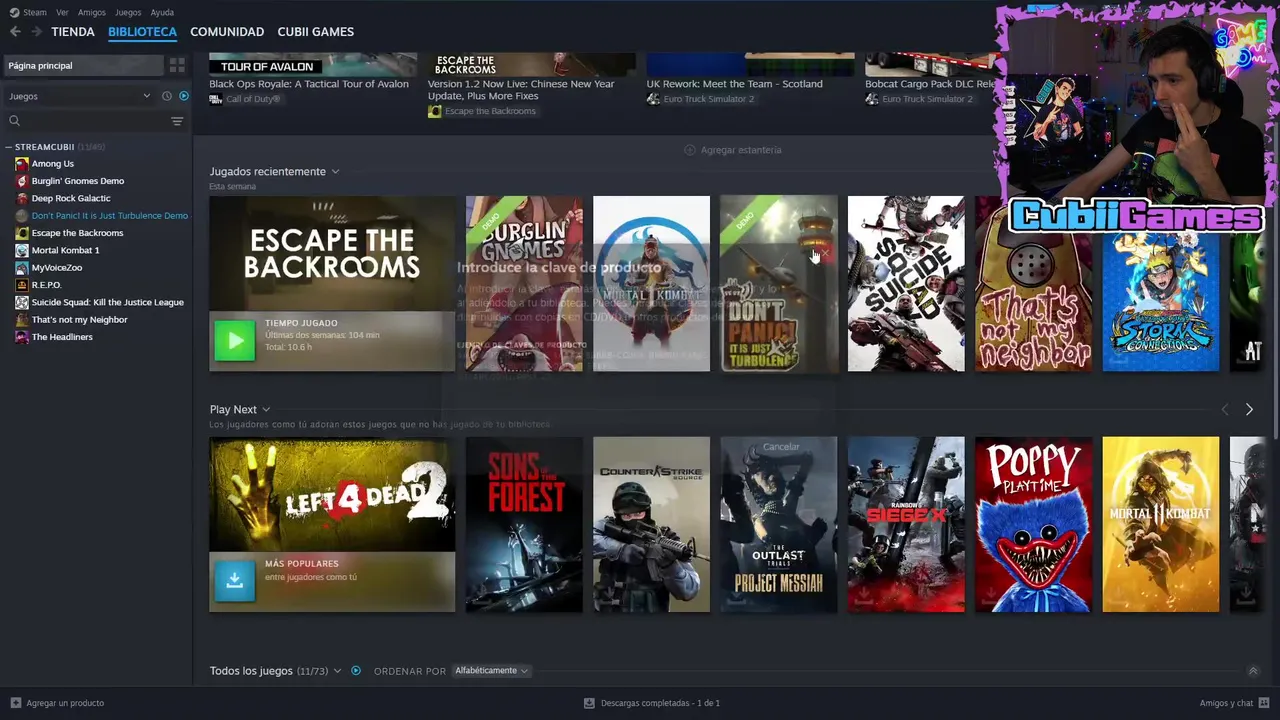Click next arrow in Play Next shelf
Viewport: 1280px width, 720px height.
point(1249,409)
